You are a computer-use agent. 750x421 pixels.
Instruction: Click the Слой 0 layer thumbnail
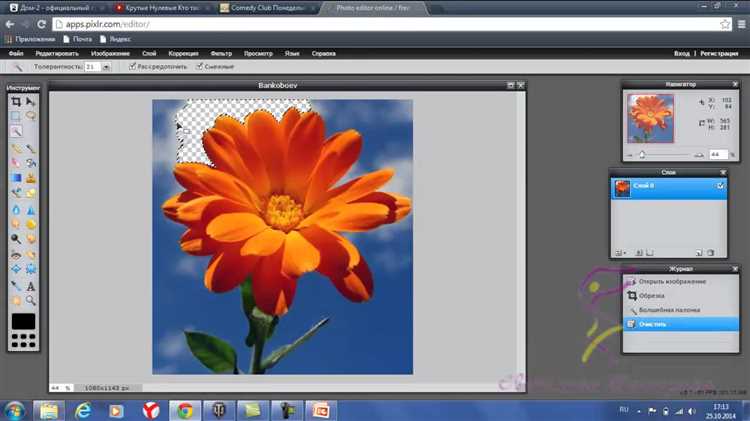[622, 188]
